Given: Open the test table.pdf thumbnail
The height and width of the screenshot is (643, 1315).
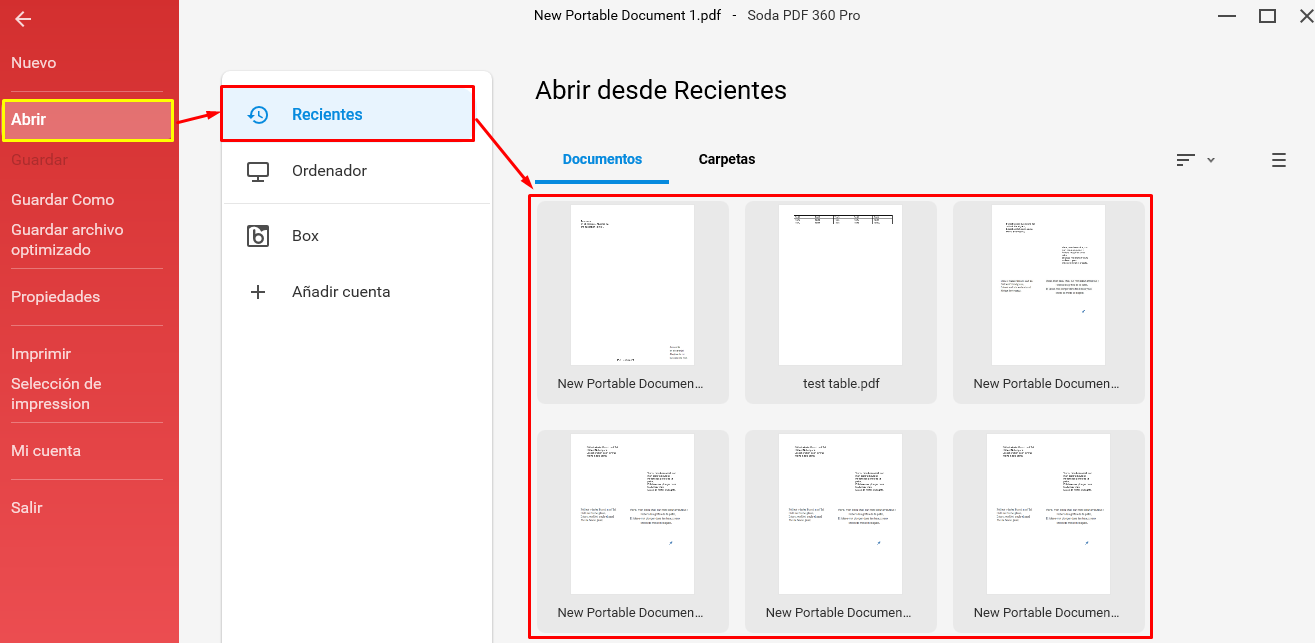Looking at the screenshot, I should click(841, 285).
